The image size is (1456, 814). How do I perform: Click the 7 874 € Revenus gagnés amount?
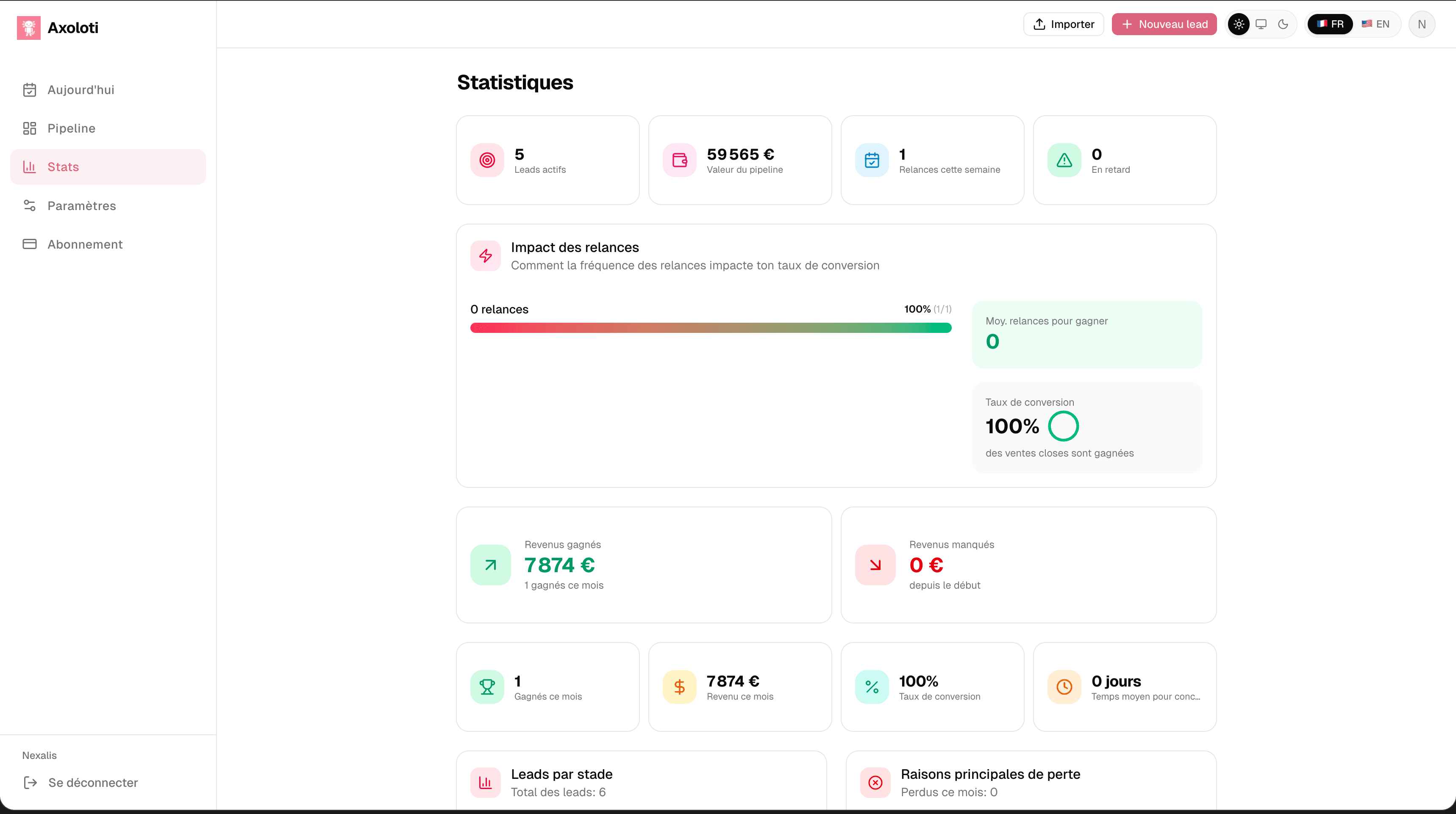point(559,565)
